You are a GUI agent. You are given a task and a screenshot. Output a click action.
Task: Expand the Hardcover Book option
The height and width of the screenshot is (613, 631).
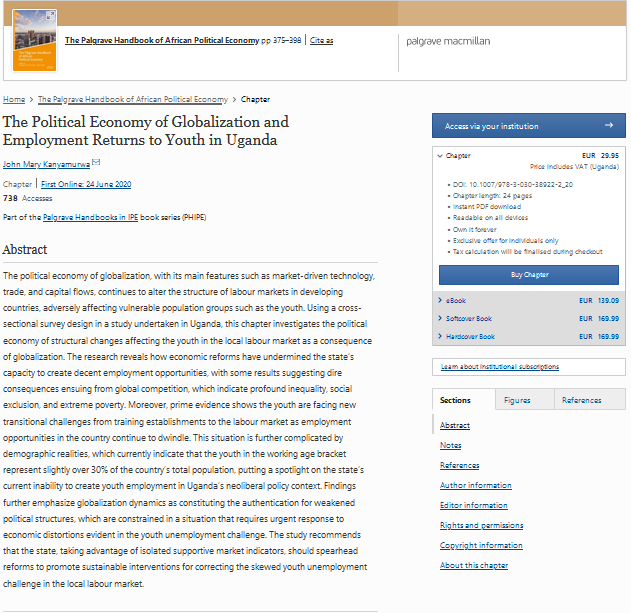pos(441,337)
